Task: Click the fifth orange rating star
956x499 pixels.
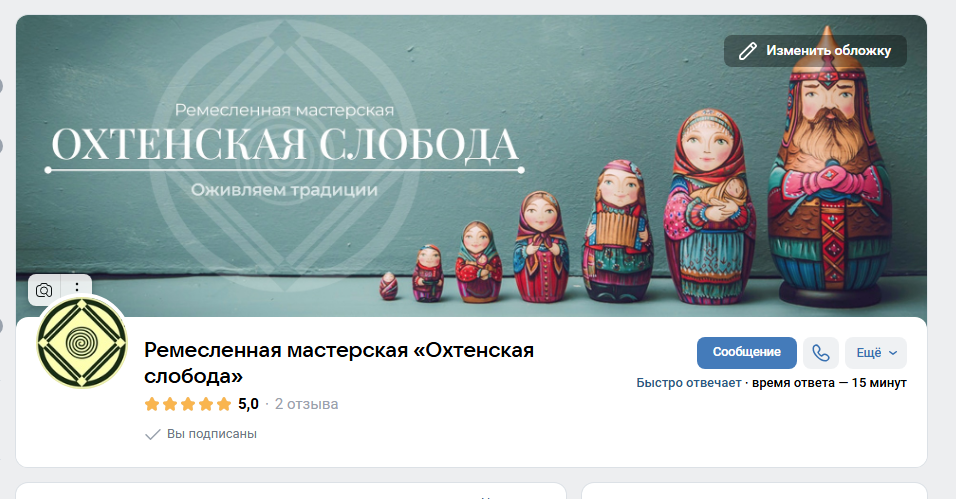Action: click(224, 404)
